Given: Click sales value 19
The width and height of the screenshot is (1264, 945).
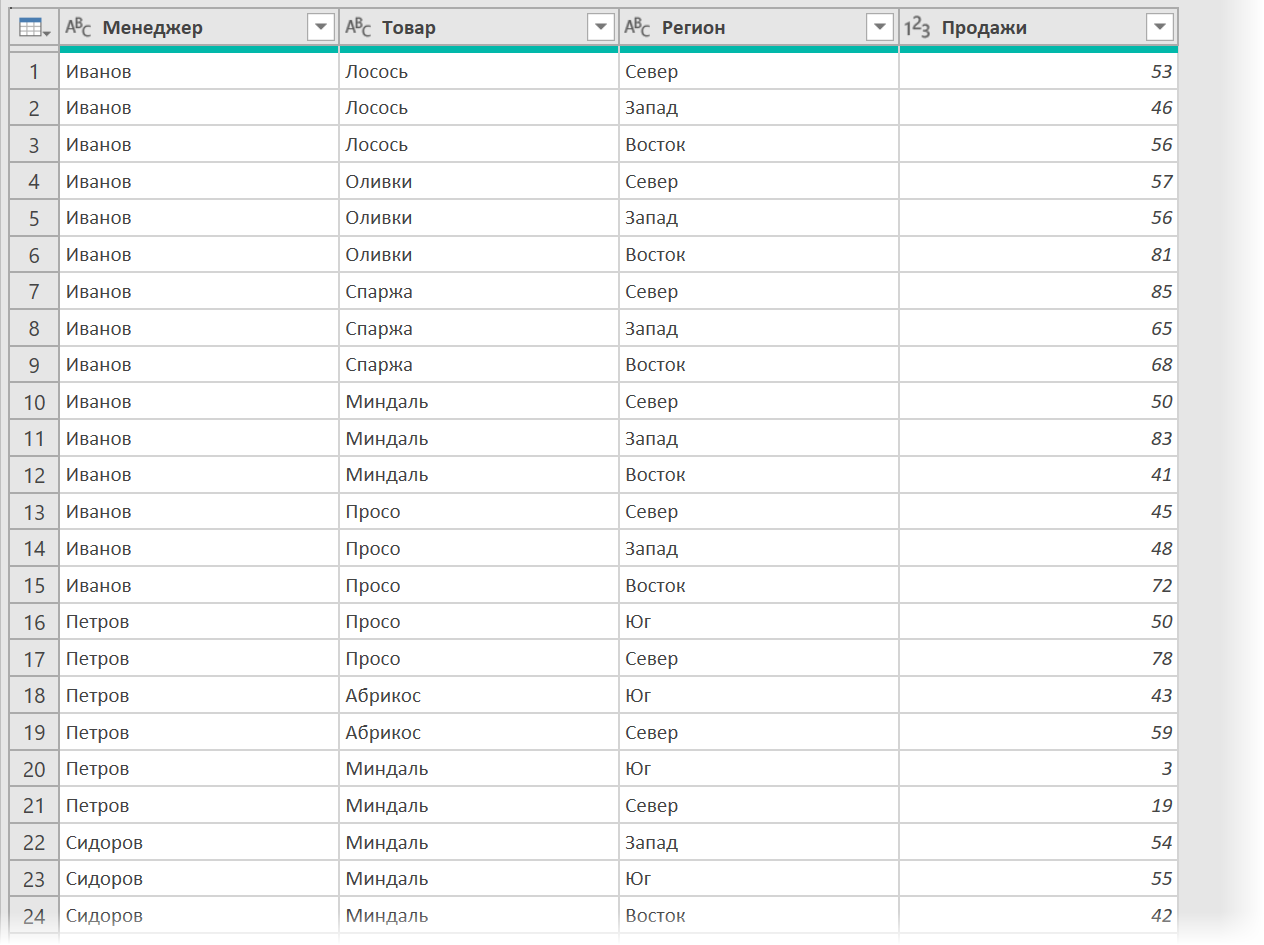Looking at the screenshot, I should pyautogui.click(x=1038, y=806).
